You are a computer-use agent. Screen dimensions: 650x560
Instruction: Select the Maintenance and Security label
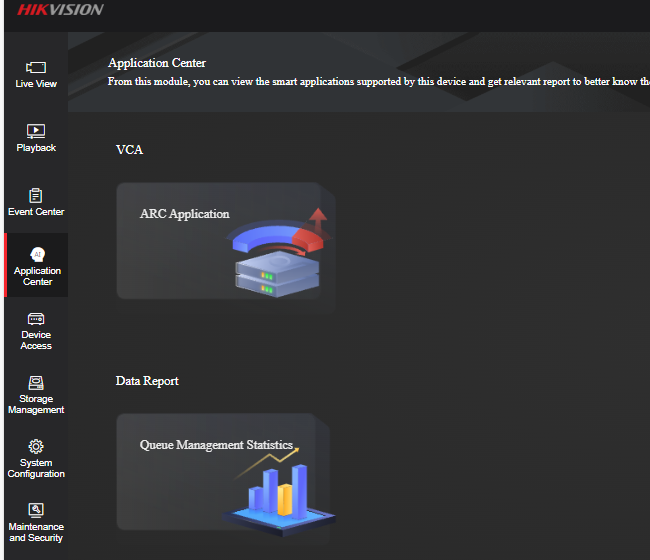pos(36,532)
